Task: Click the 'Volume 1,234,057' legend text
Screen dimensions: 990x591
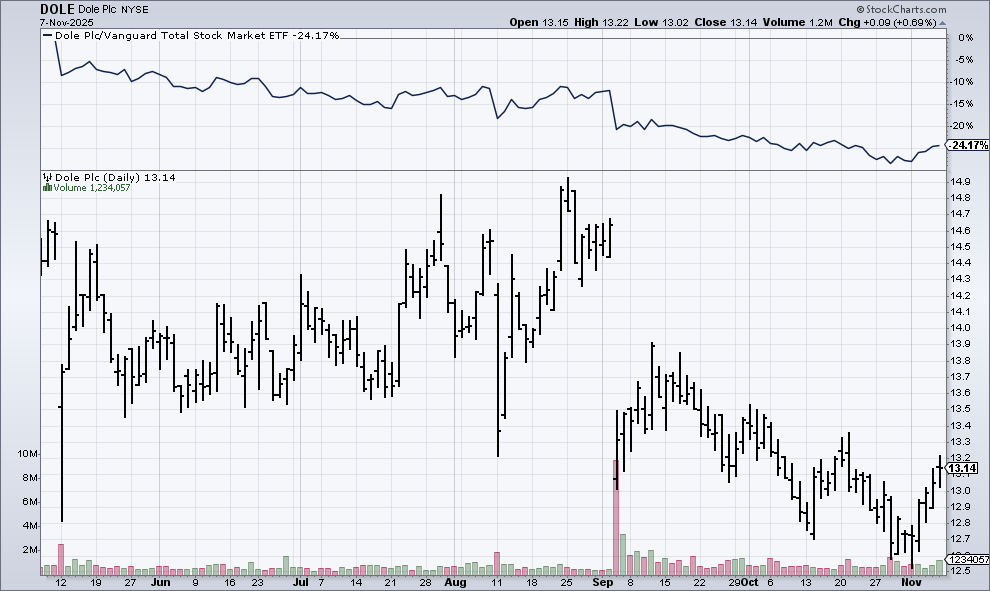Action: 92,188
